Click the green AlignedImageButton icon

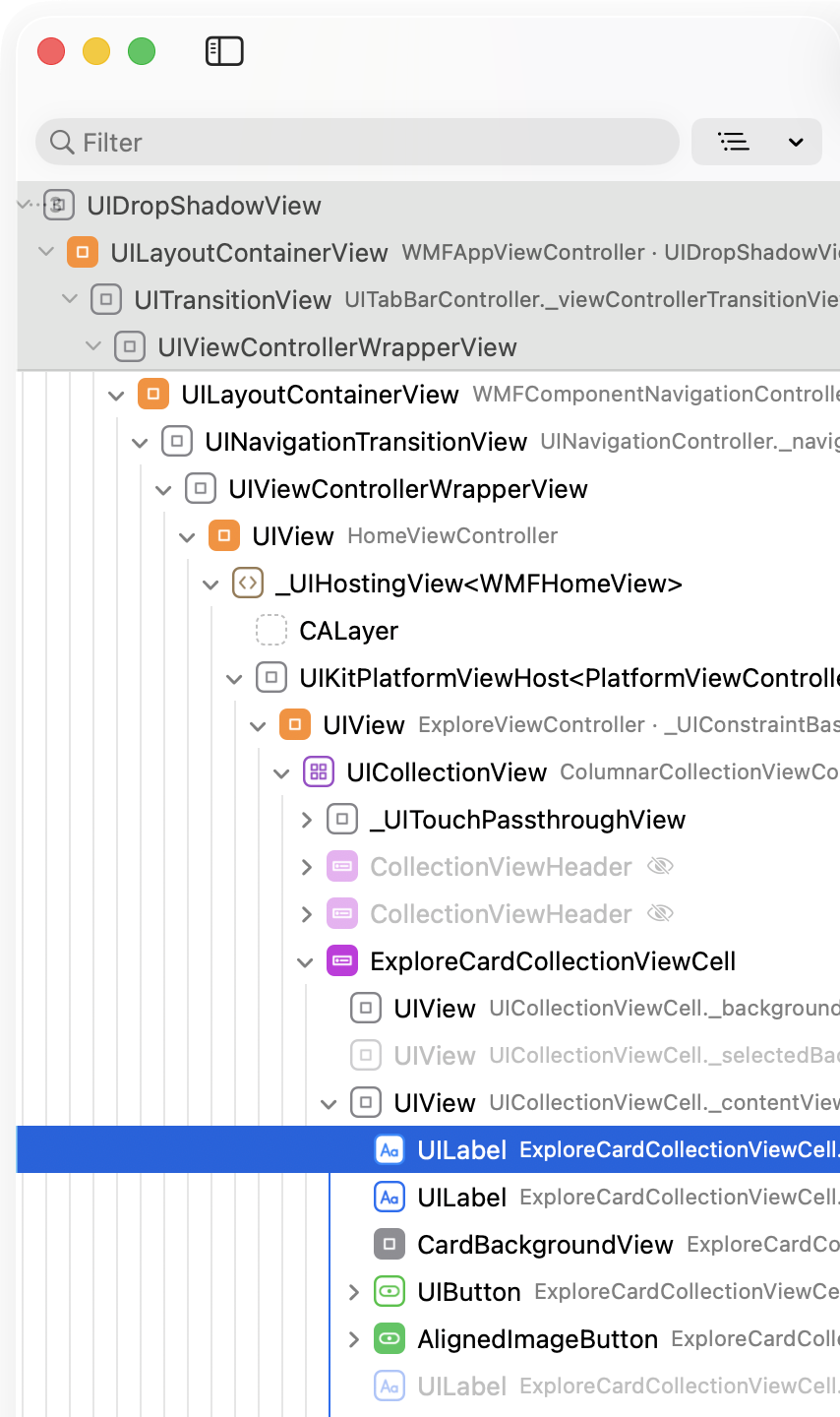pyautogui.click(x=390, y=1338)
